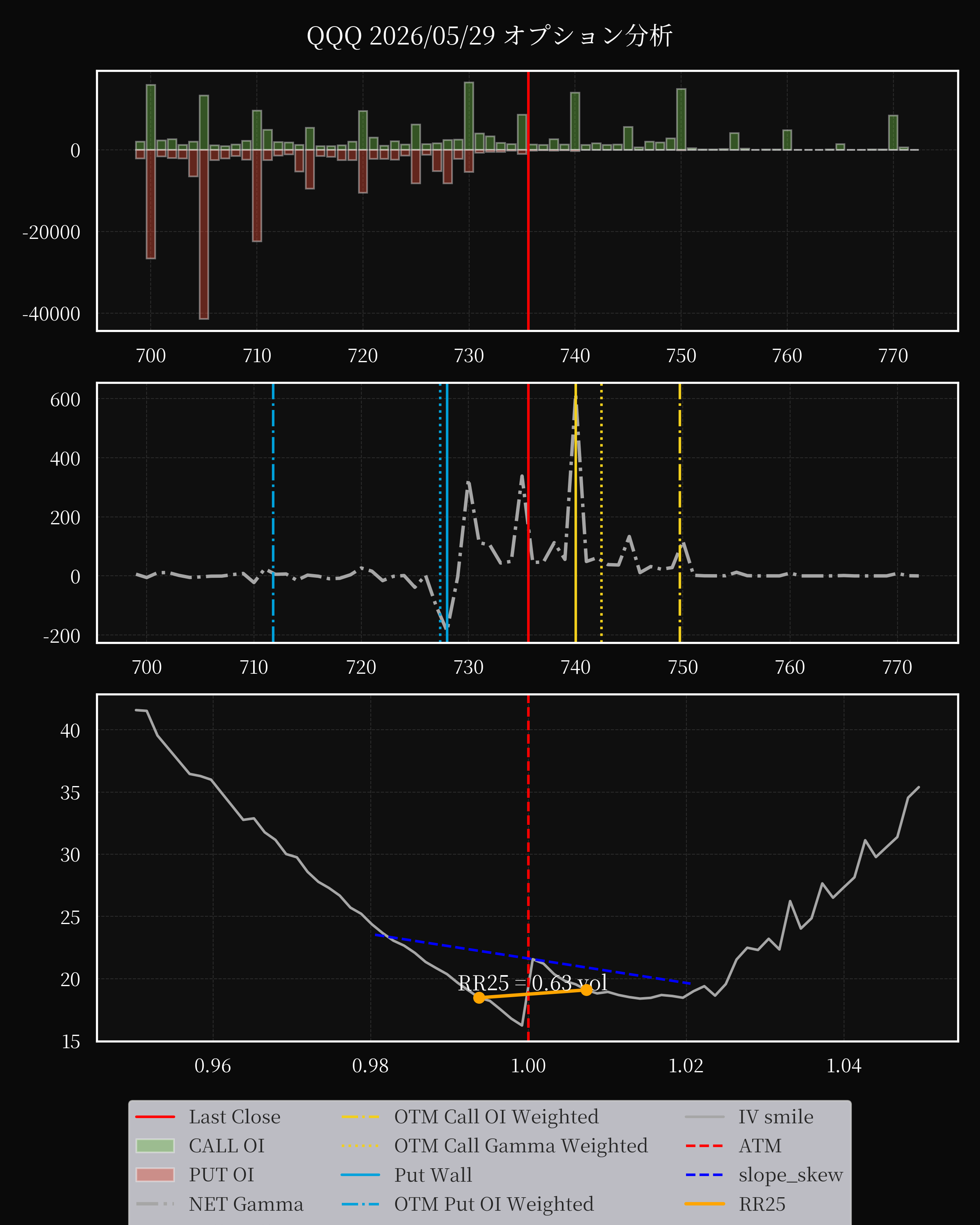This screenshot has height=1225, width=980.
Task: Click the PUT OI red legend swatch
Action: pyautogui.click(x=155, y=1174)
